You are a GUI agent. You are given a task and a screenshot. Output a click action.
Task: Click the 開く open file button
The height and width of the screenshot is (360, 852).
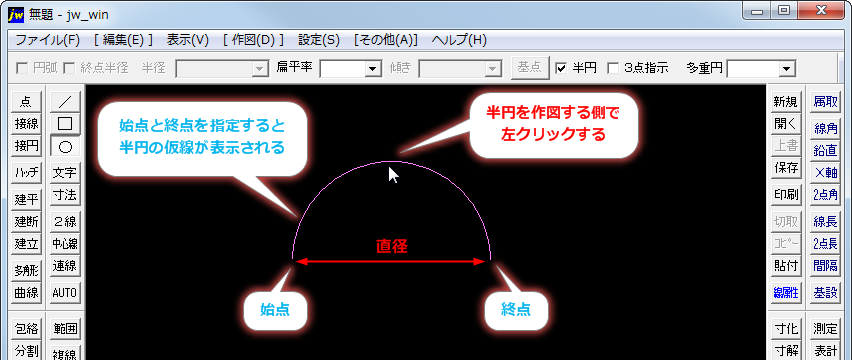(x=786, y=124)
